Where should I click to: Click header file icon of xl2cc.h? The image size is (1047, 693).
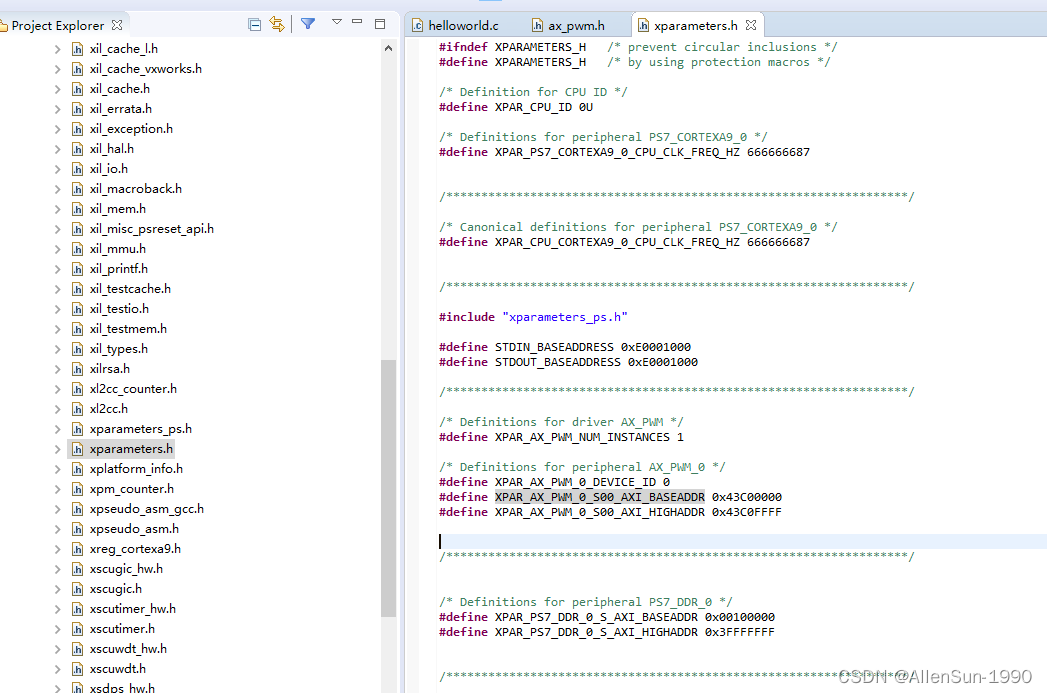[x=77, y=409]
